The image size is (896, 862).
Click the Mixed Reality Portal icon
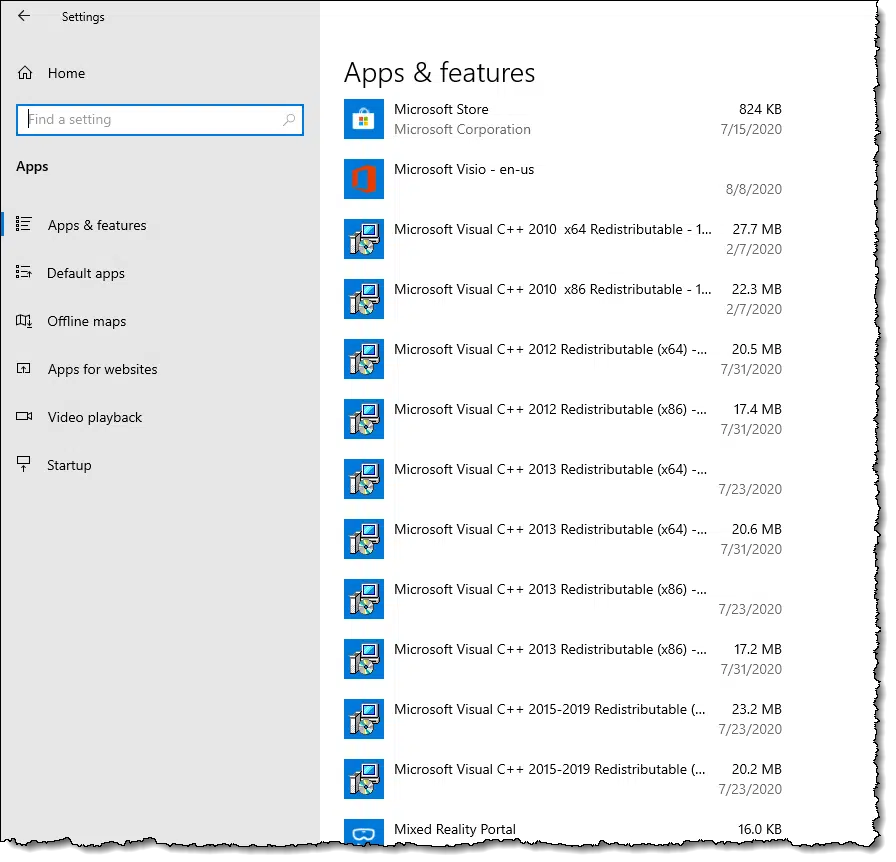coord(363,833)
